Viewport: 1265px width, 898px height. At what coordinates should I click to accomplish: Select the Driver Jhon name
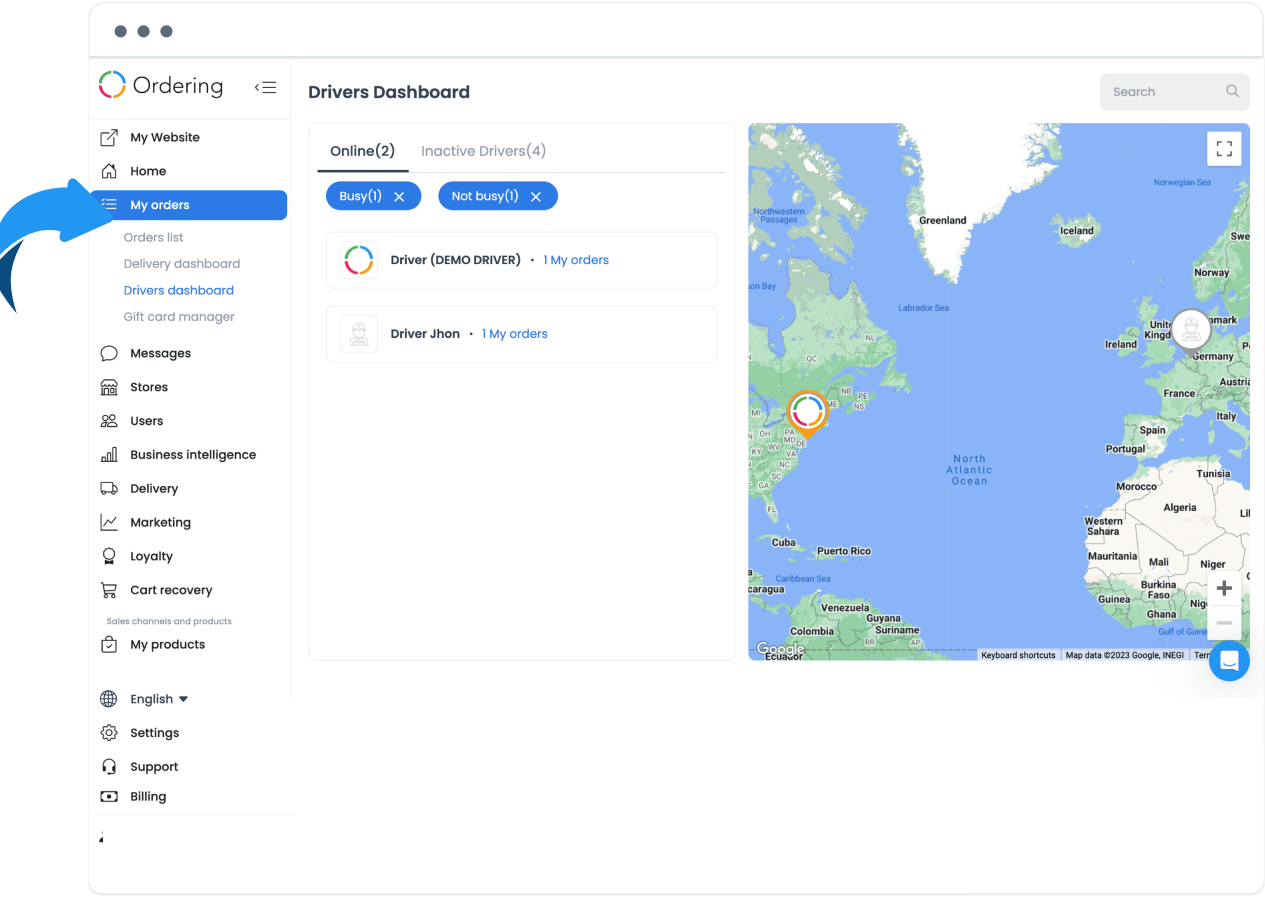point(425,334)
